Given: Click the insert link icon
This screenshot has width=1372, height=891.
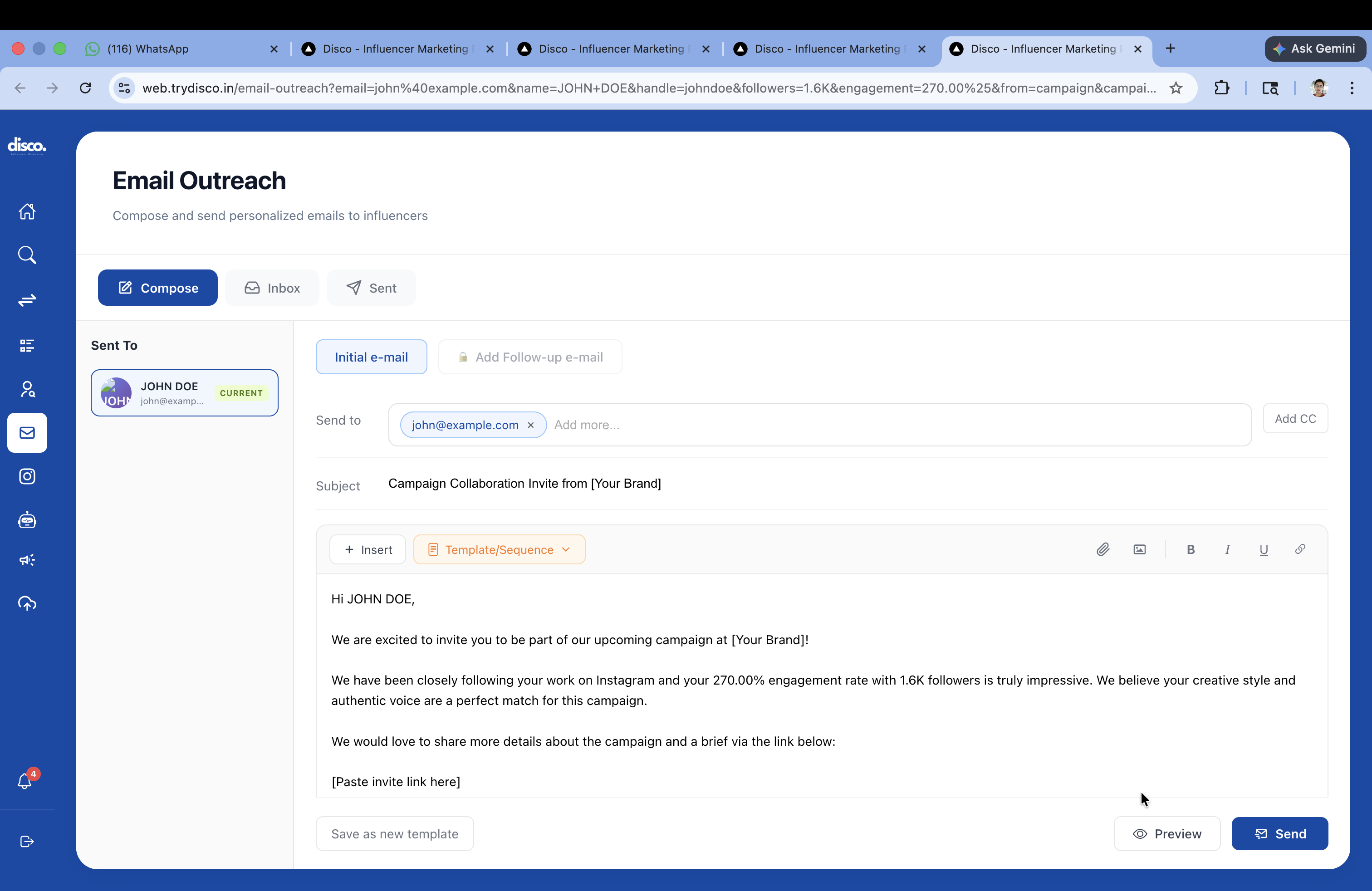Looking at the screenshot, I should (x=1300, y=549).
